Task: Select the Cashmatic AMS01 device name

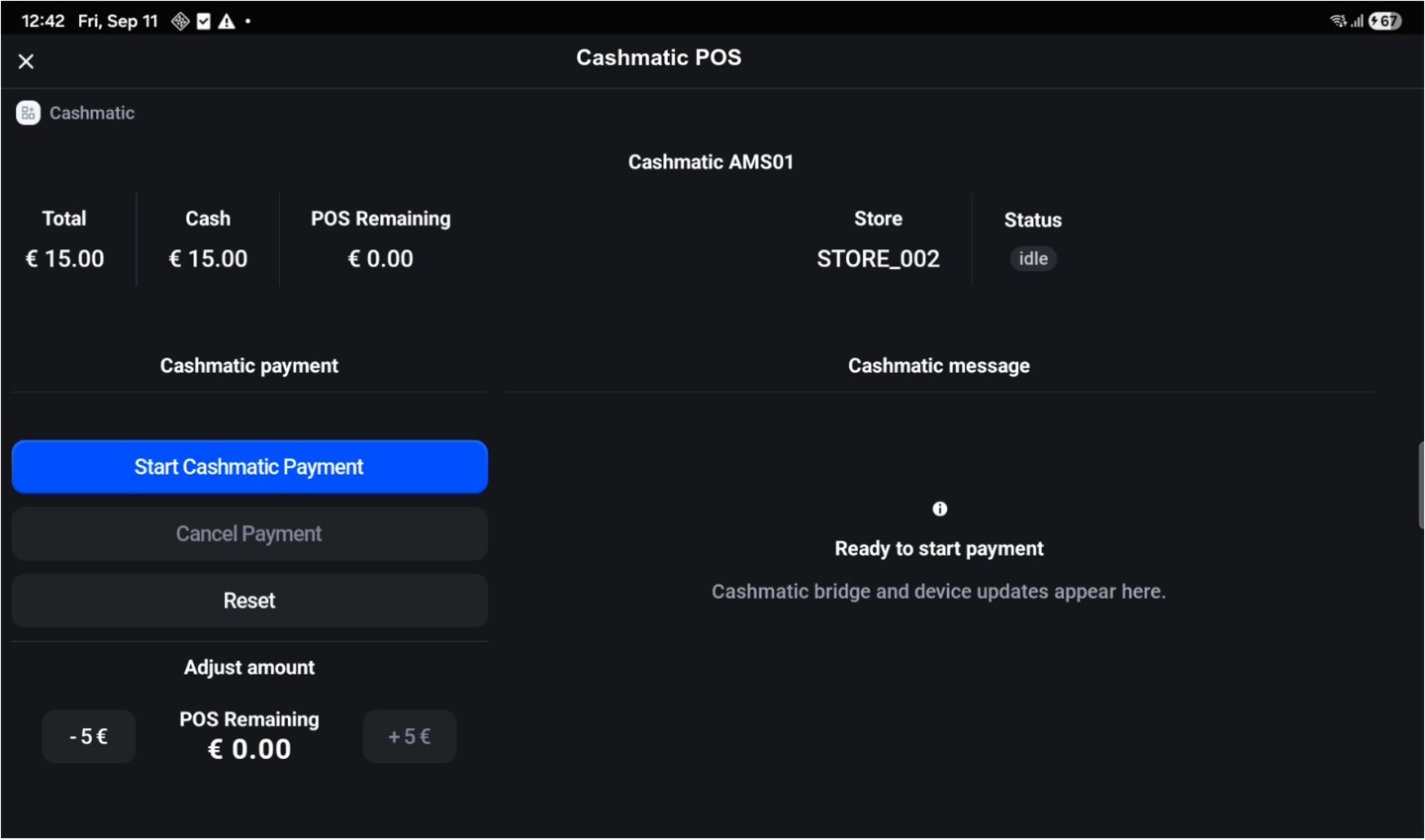Action: tap(711, 162)
